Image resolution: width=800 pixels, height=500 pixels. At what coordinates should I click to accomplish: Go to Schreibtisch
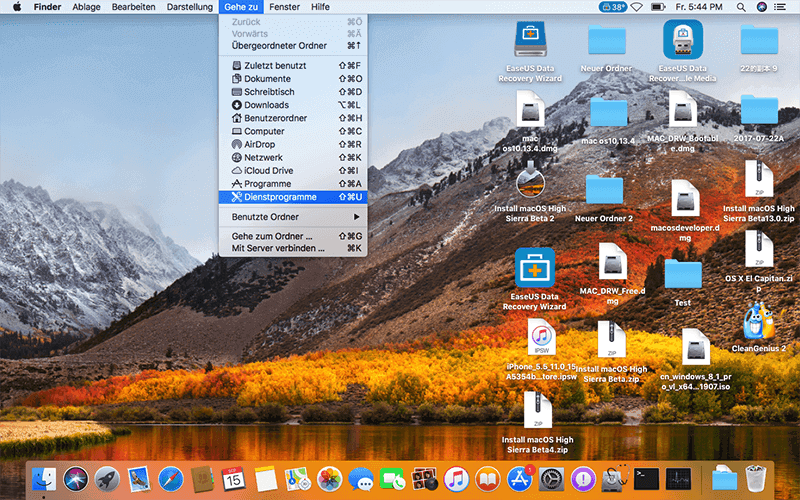[x=293, y=92]
